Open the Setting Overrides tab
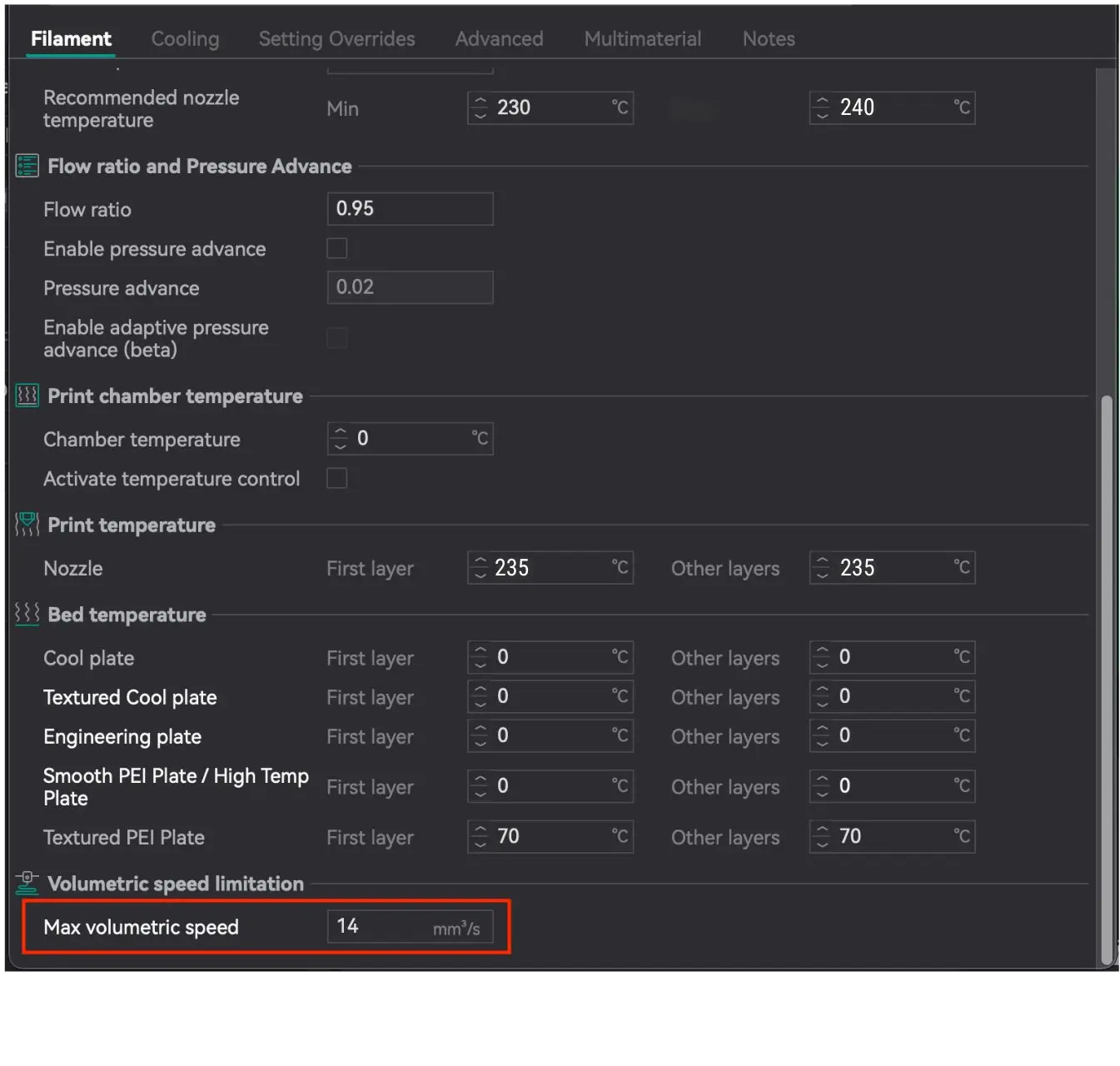The height and width of the screenshot is (1066, 1120). point(336,39)
